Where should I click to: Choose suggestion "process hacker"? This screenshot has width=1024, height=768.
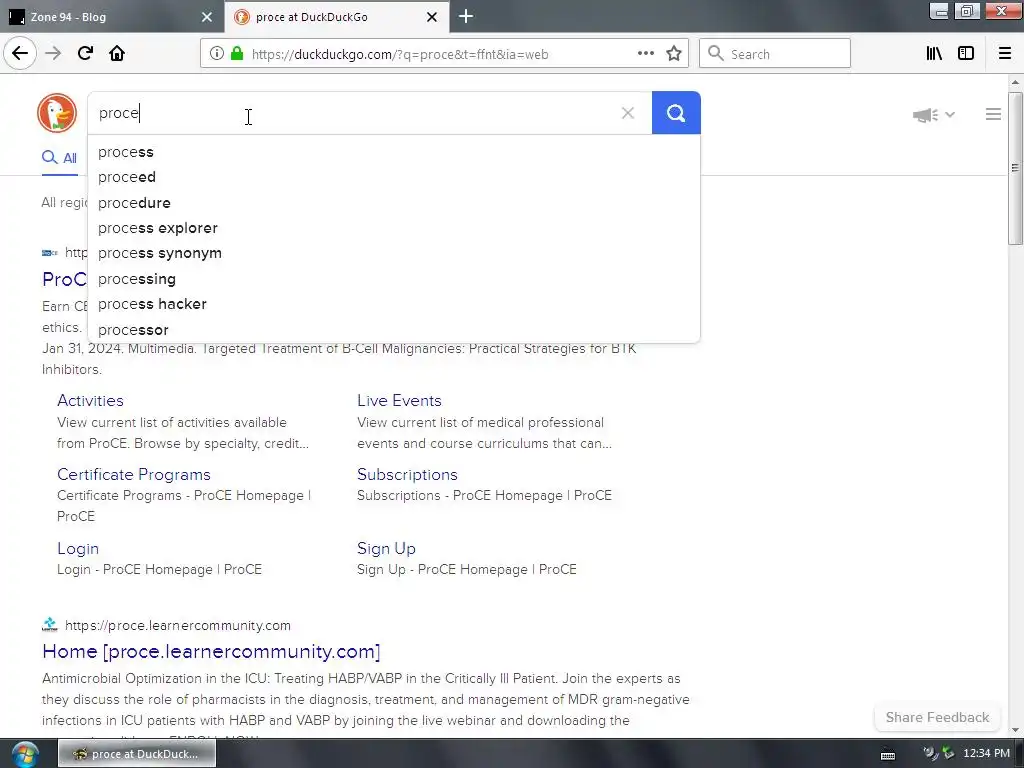[x=394, y=304]
